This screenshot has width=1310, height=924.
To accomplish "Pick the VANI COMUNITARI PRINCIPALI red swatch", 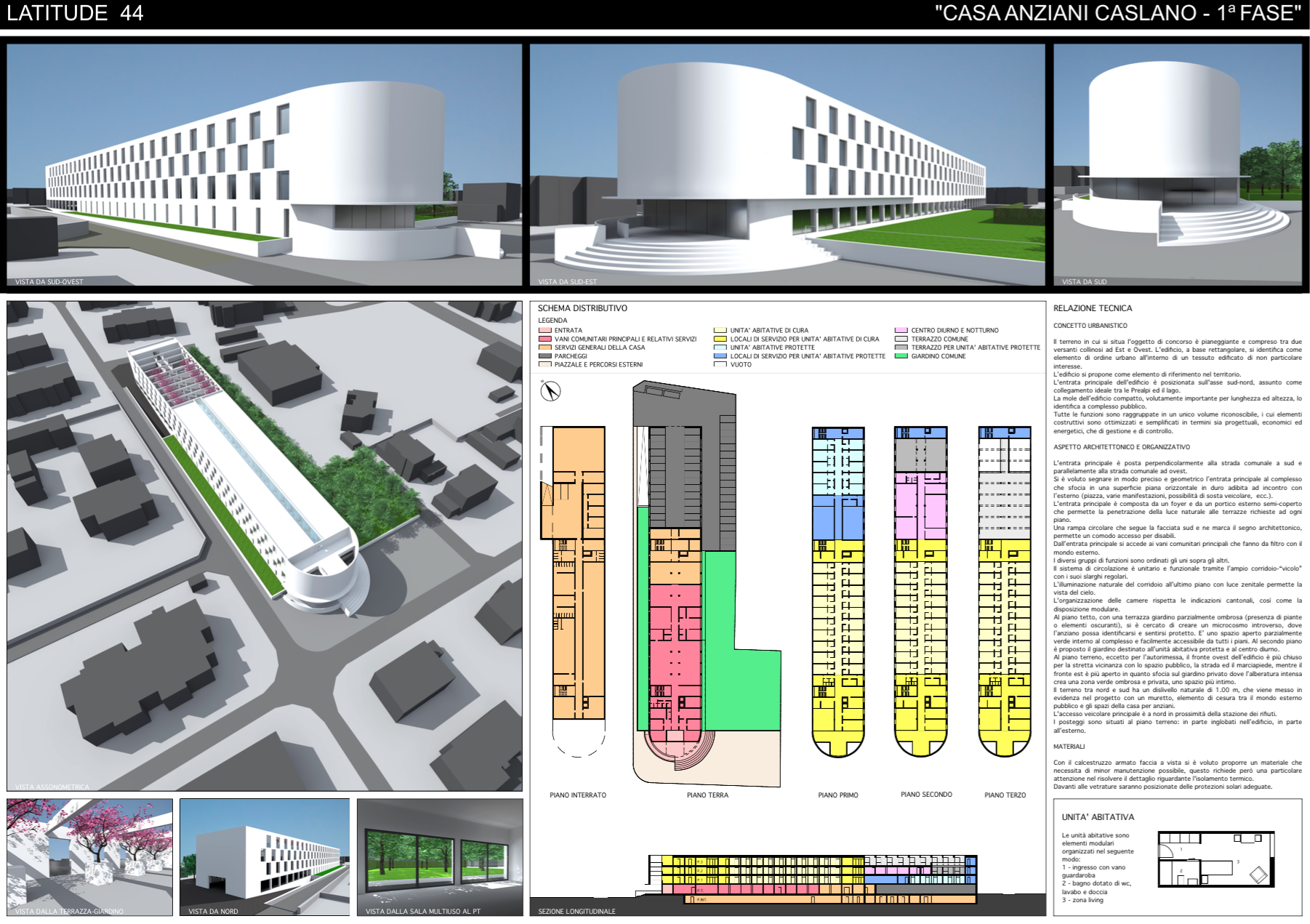I will 545,339.
